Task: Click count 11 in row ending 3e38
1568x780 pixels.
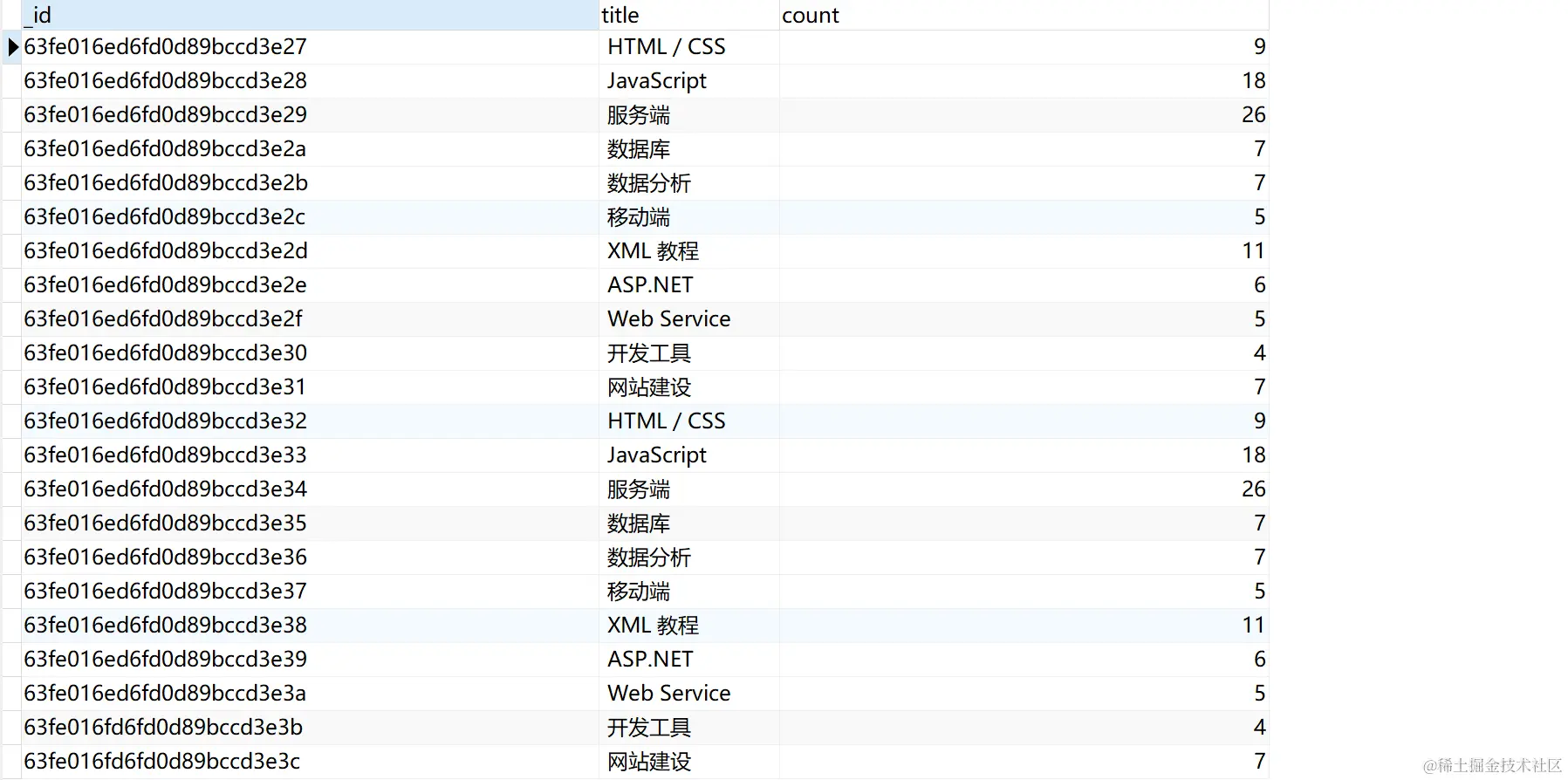Action: coord(1024,626)
